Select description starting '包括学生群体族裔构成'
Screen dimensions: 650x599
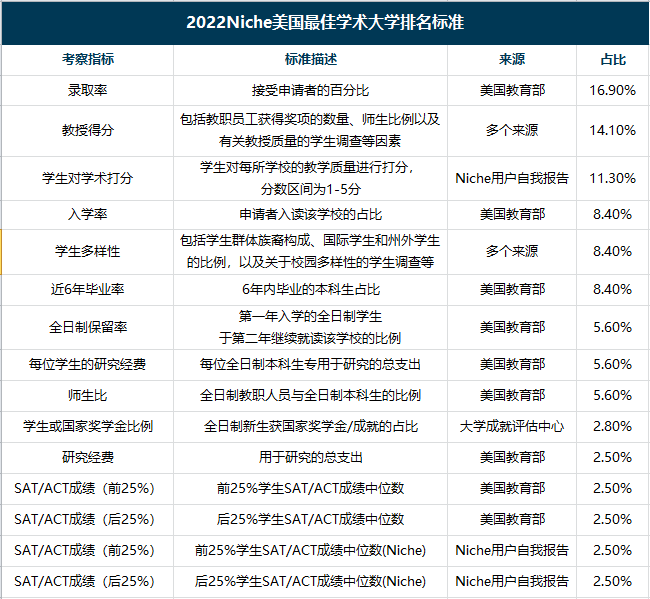[x=310, y=251]
